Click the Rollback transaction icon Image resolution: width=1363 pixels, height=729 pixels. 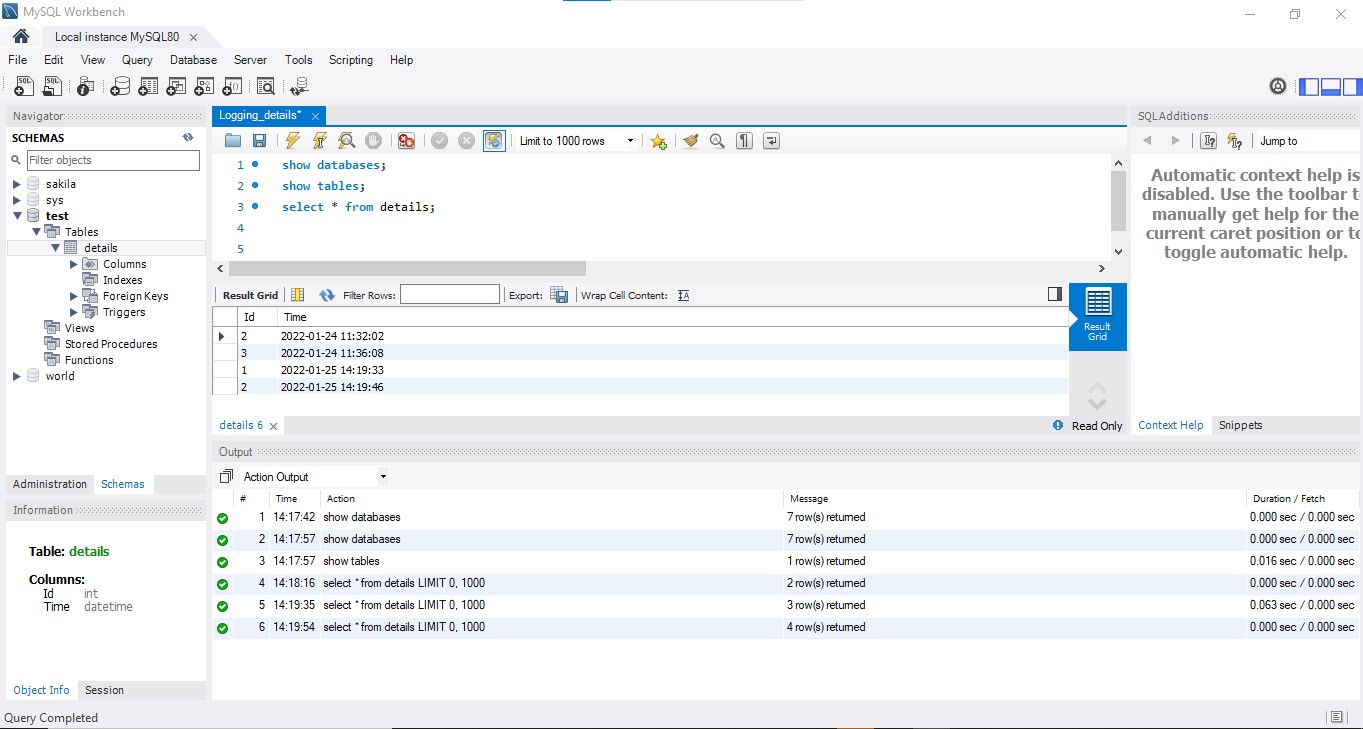tap(466, 141)
